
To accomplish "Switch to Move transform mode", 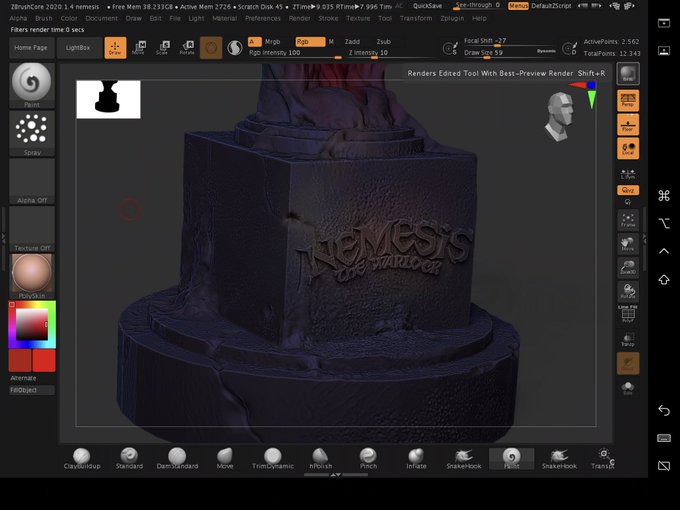I will click(139, 47).
